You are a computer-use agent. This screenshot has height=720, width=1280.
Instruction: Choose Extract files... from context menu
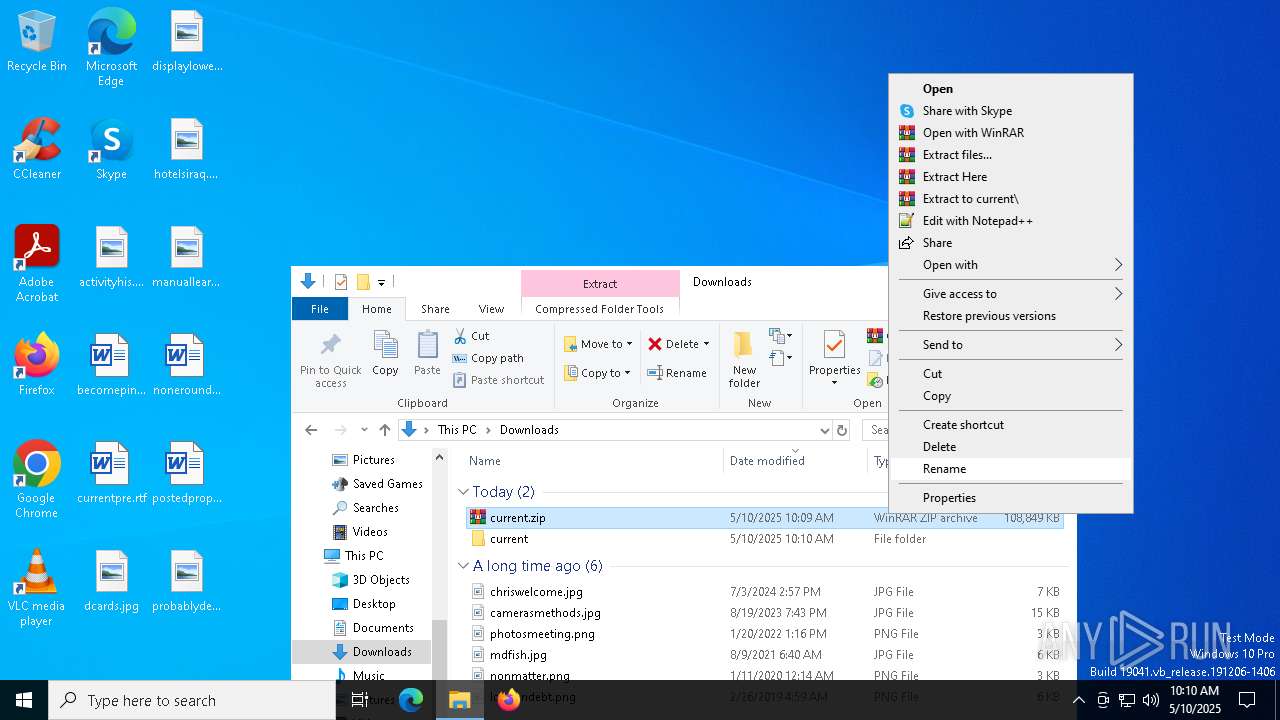(x=1011, y=155)
